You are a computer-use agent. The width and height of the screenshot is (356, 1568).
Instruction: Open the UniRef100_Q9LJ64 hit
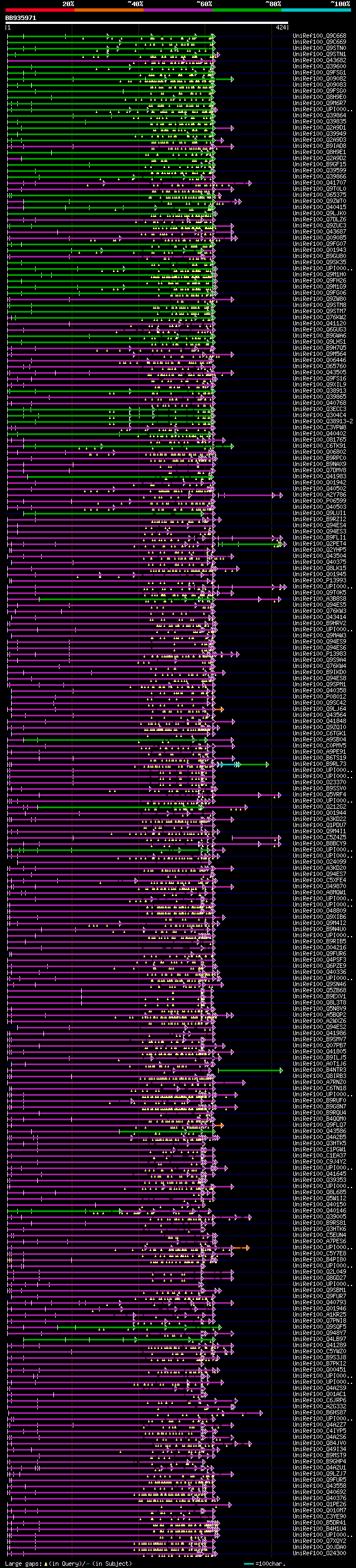(x=319, y=709)
